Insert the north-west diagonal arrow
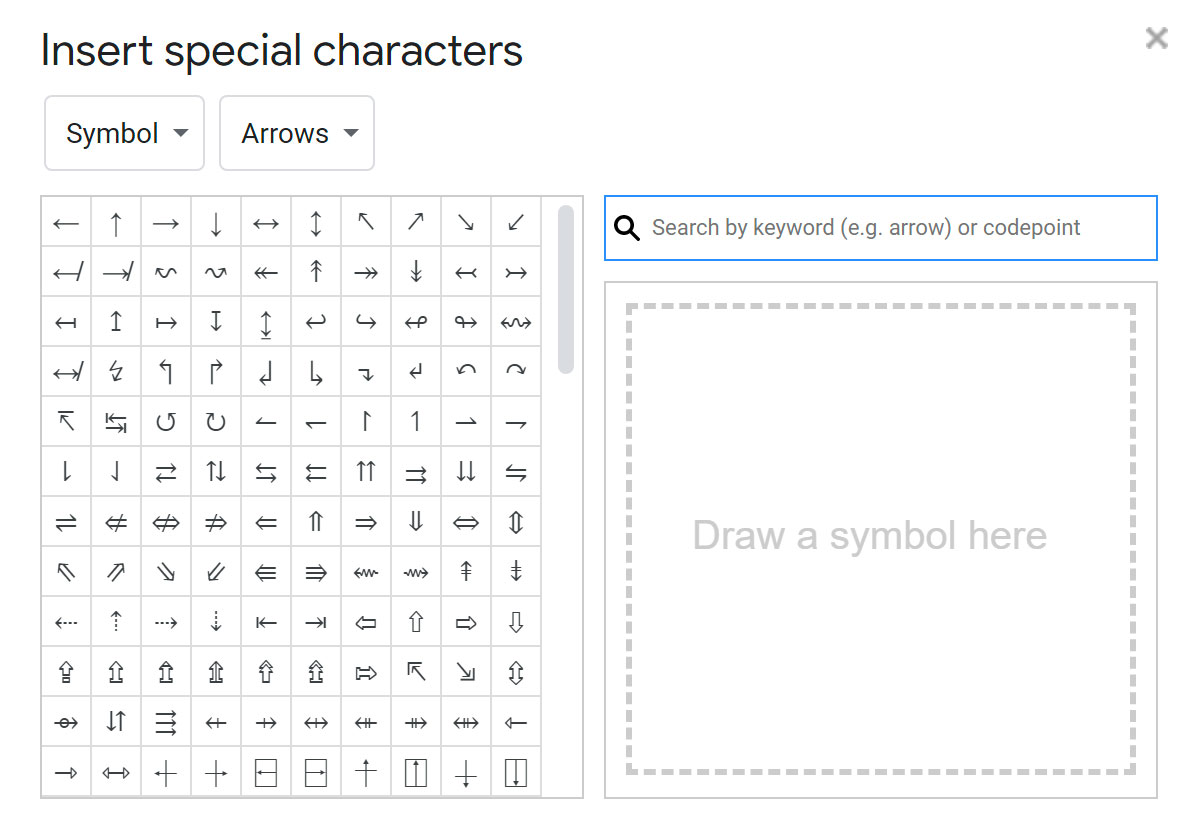 pyautogui.click(x=366, y=222)
